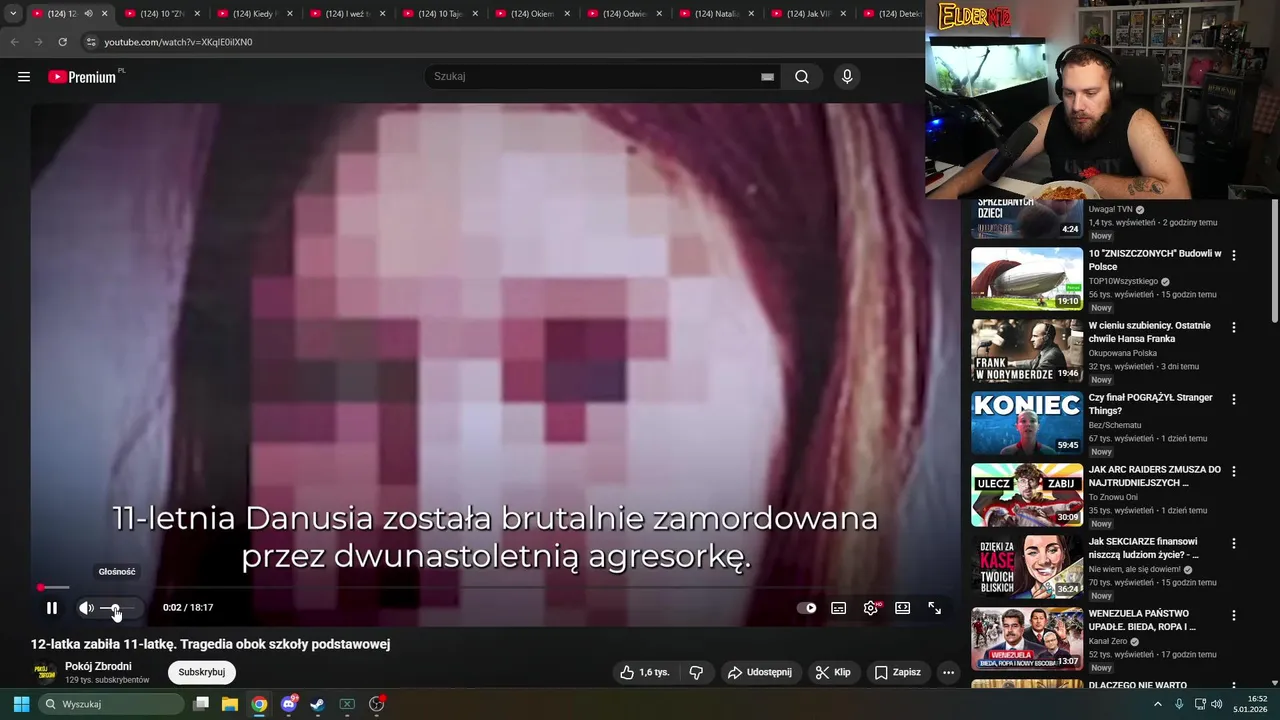Open options menu for 'Jak SEKCIARZE finansowi' video

click(1234, 543)
